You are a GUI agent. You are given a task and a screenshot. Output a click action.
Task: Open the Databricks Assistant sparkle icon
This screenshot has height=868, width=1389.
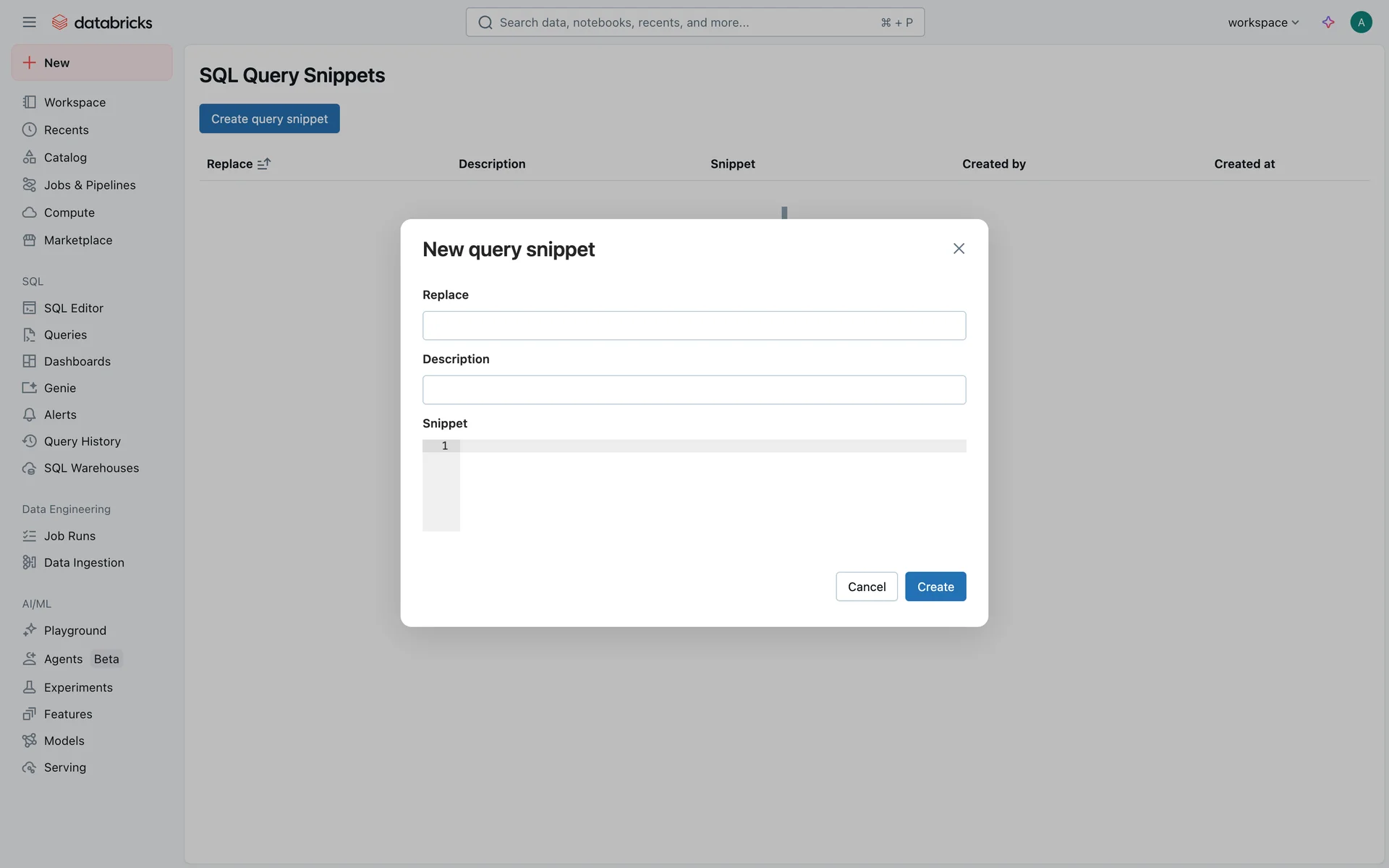[x=1328, y=22]
